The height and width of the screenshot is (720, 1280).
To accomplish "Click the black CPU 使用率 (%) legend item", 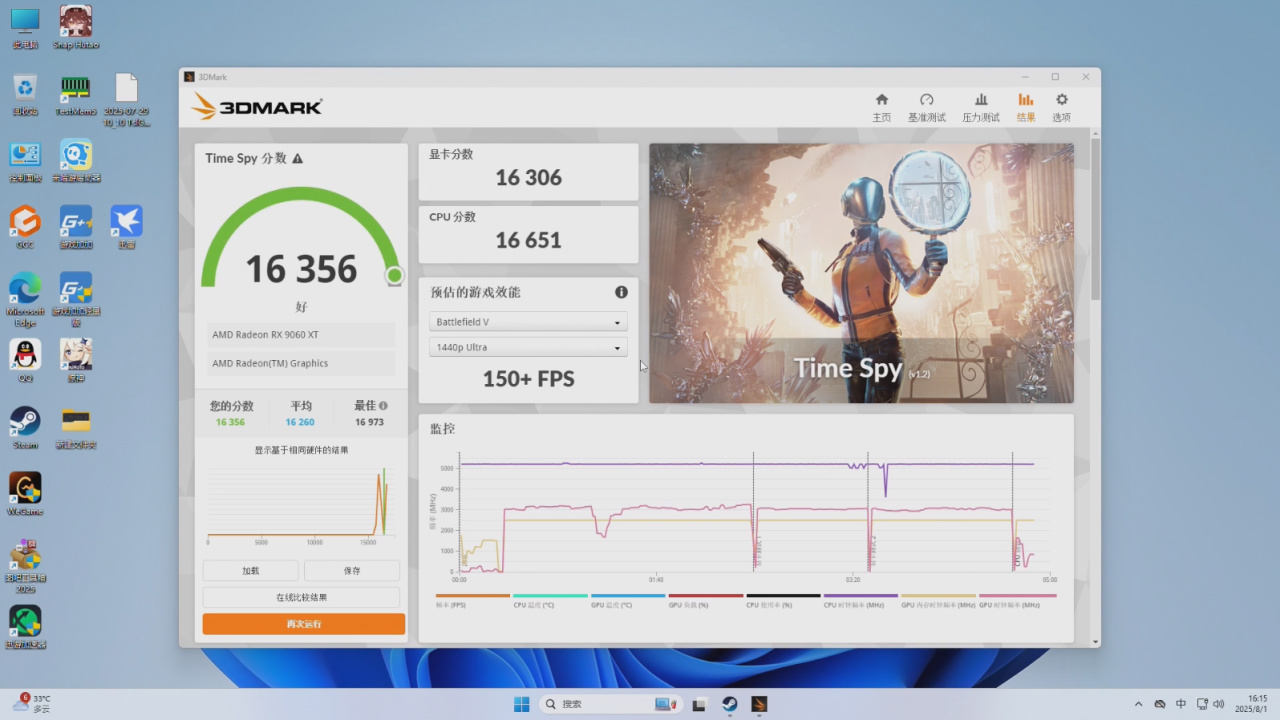I will pos(783,600).
